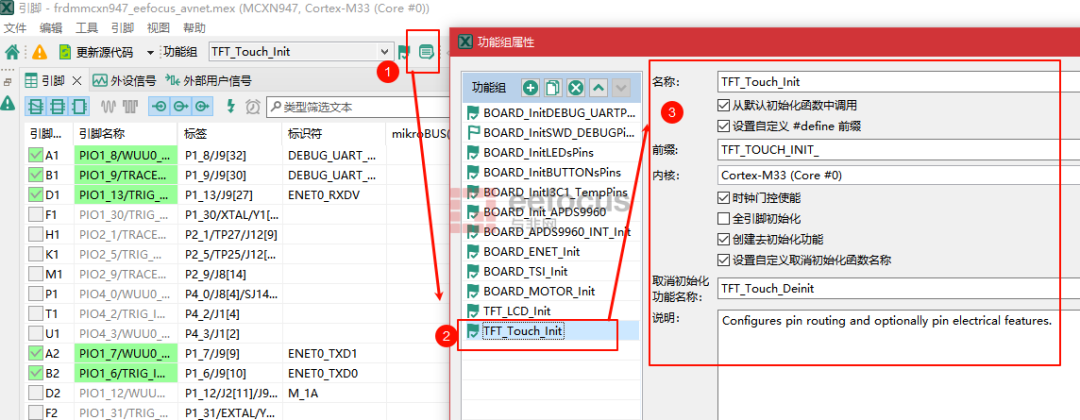
Task: Click the alarm clock icon in table toolbar
Action: [x=252, y=107]
